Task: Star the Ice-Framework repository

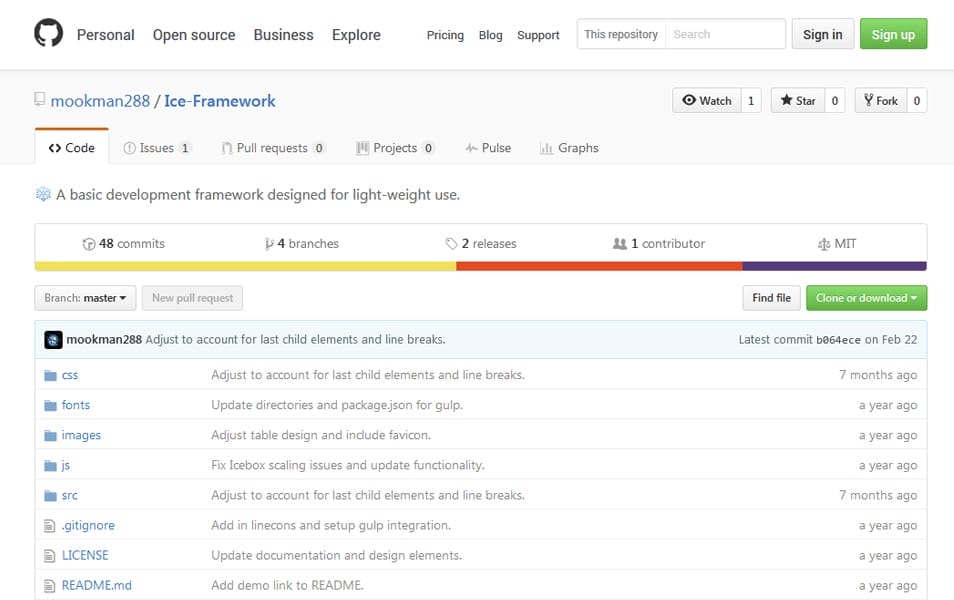Action: (798, 100)
